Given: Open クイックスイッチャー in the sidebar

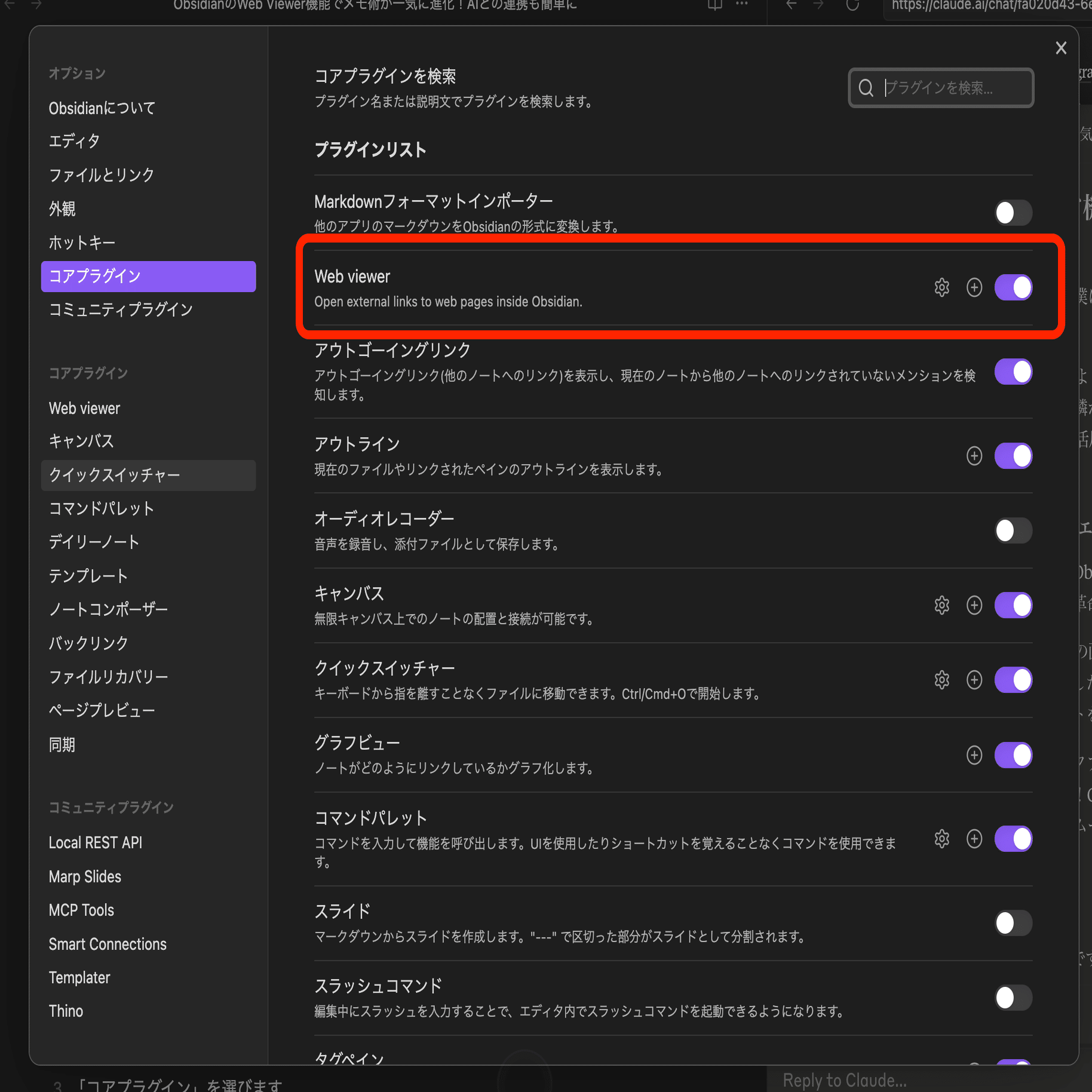Looking at the screenshot, I should point(148,475).
